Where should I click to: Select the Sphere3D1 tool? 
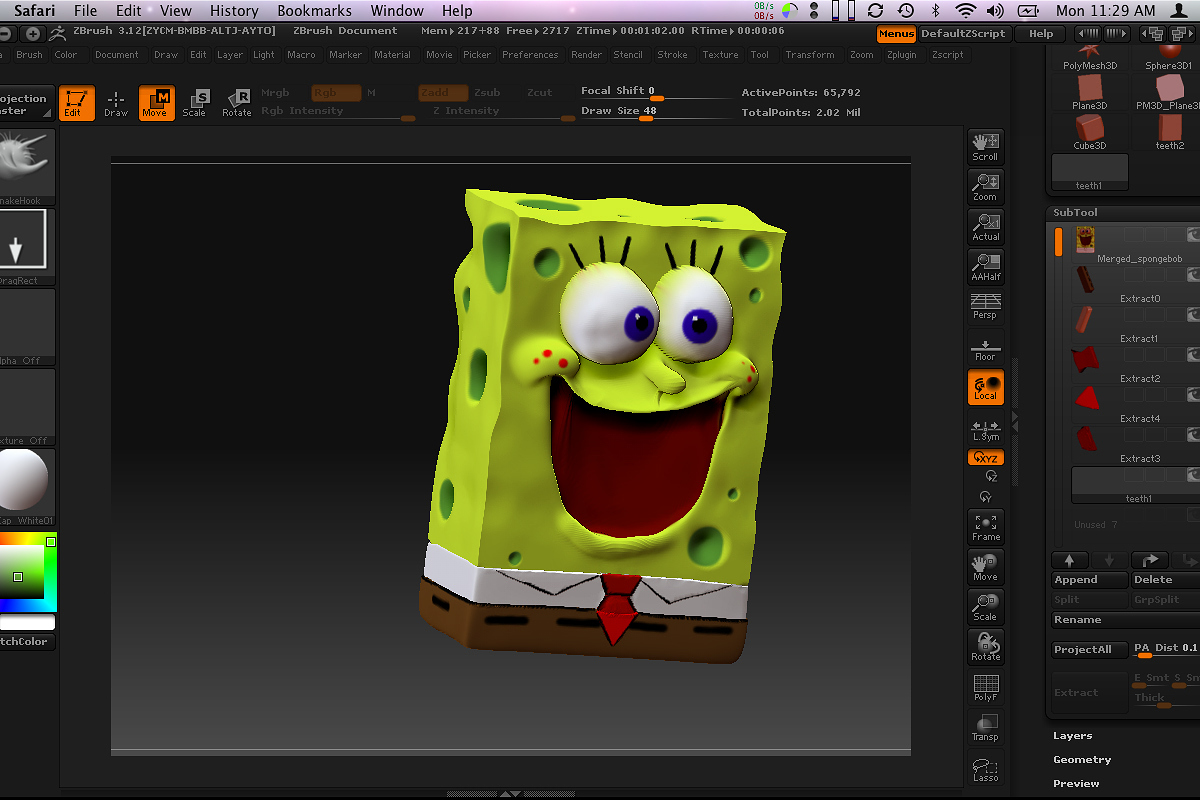1168,57
